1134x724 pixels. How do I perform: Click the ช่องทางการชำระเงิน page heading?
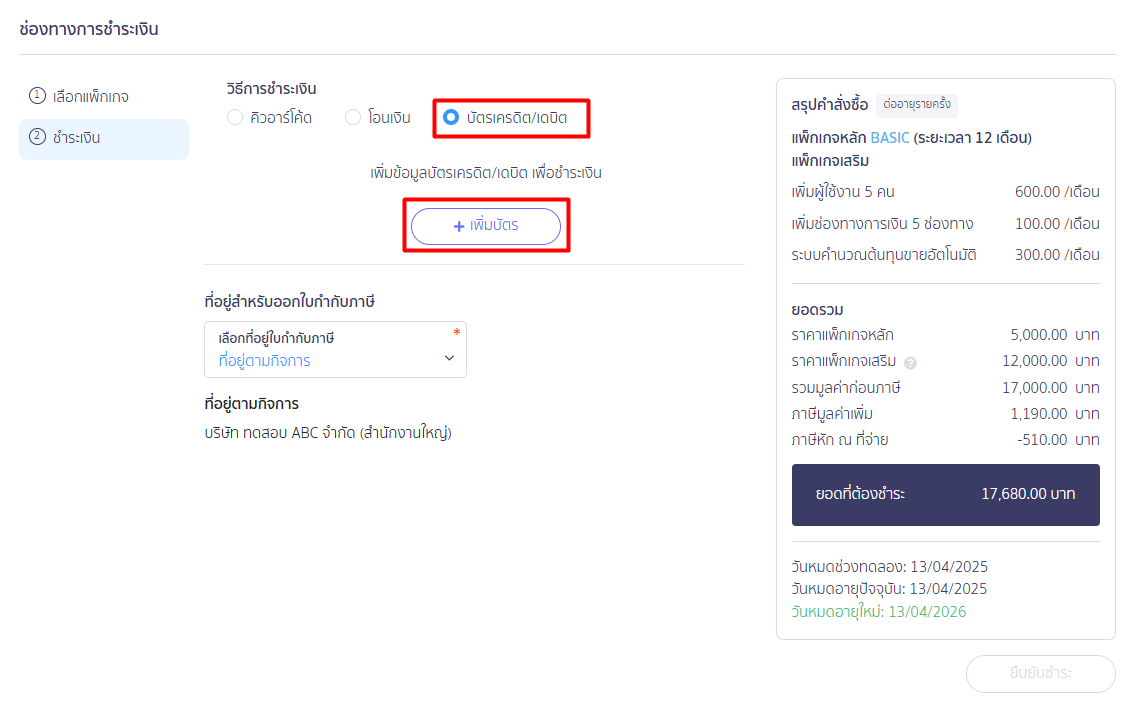89,29
